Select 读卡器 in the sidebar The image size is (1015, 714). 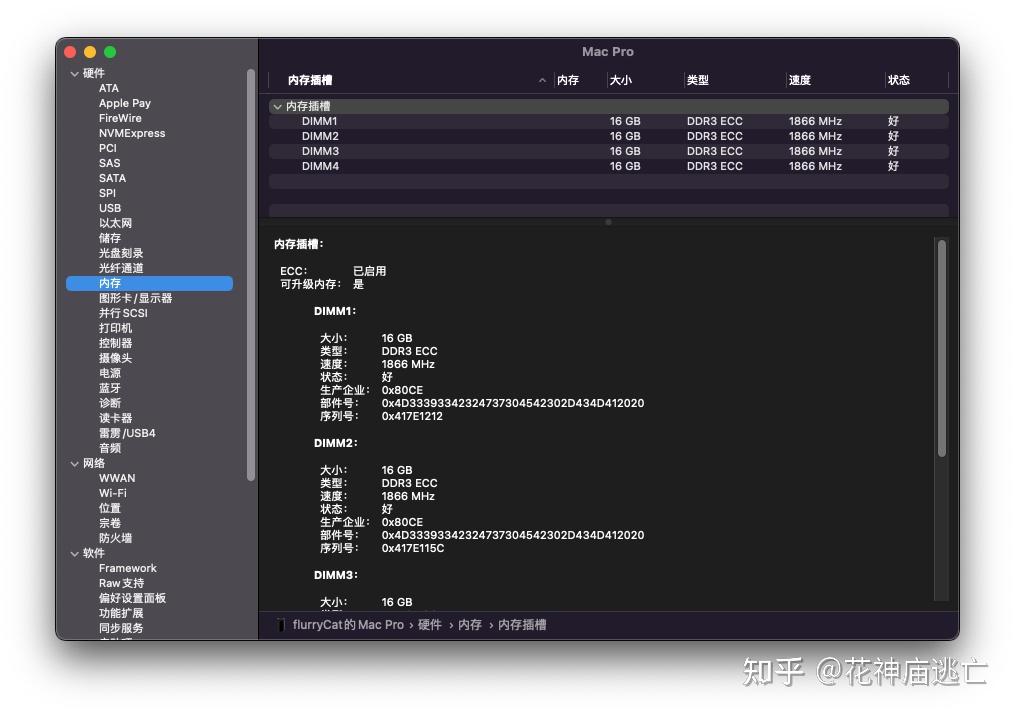coord(115,418)
